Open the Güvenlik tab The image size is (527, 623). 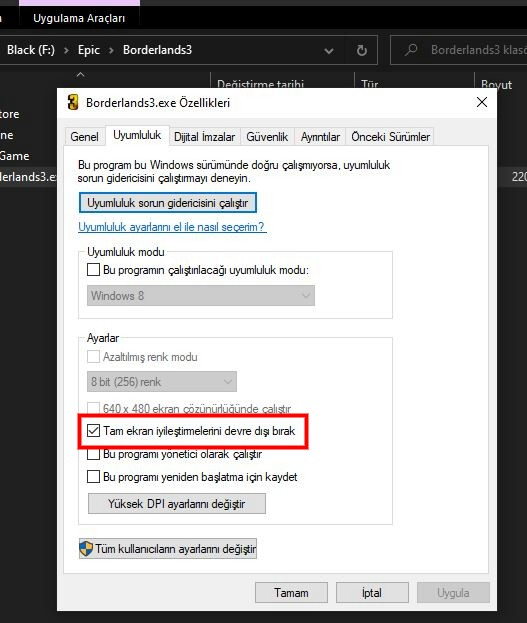click(267, 137)
